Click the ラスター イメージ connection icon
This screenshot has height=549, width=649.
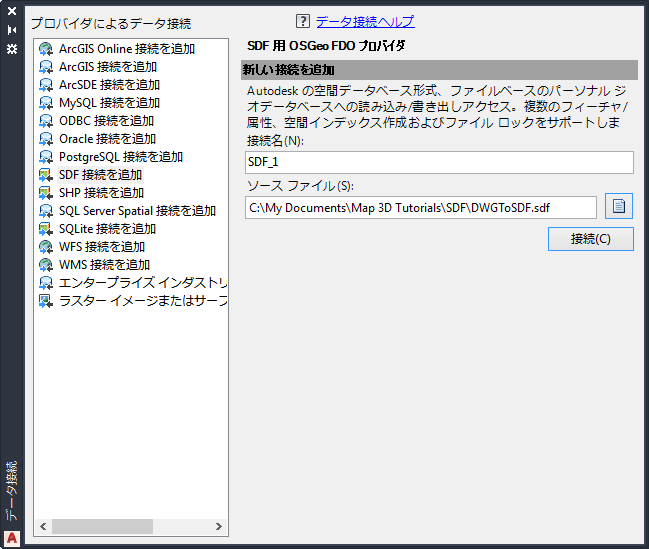coord(46,301)
